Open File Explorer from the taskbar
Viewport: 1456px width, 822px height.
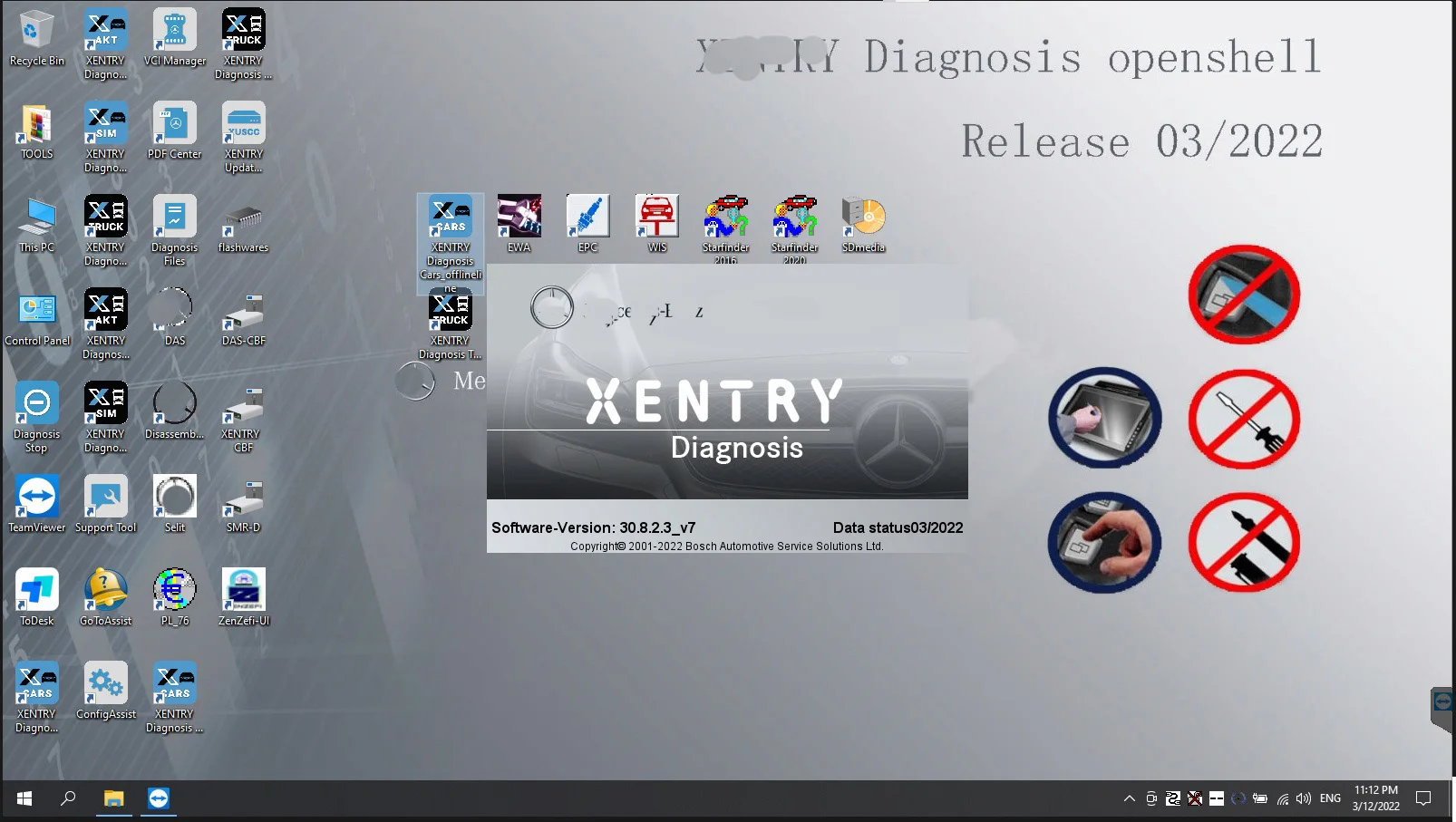[113, 798]
